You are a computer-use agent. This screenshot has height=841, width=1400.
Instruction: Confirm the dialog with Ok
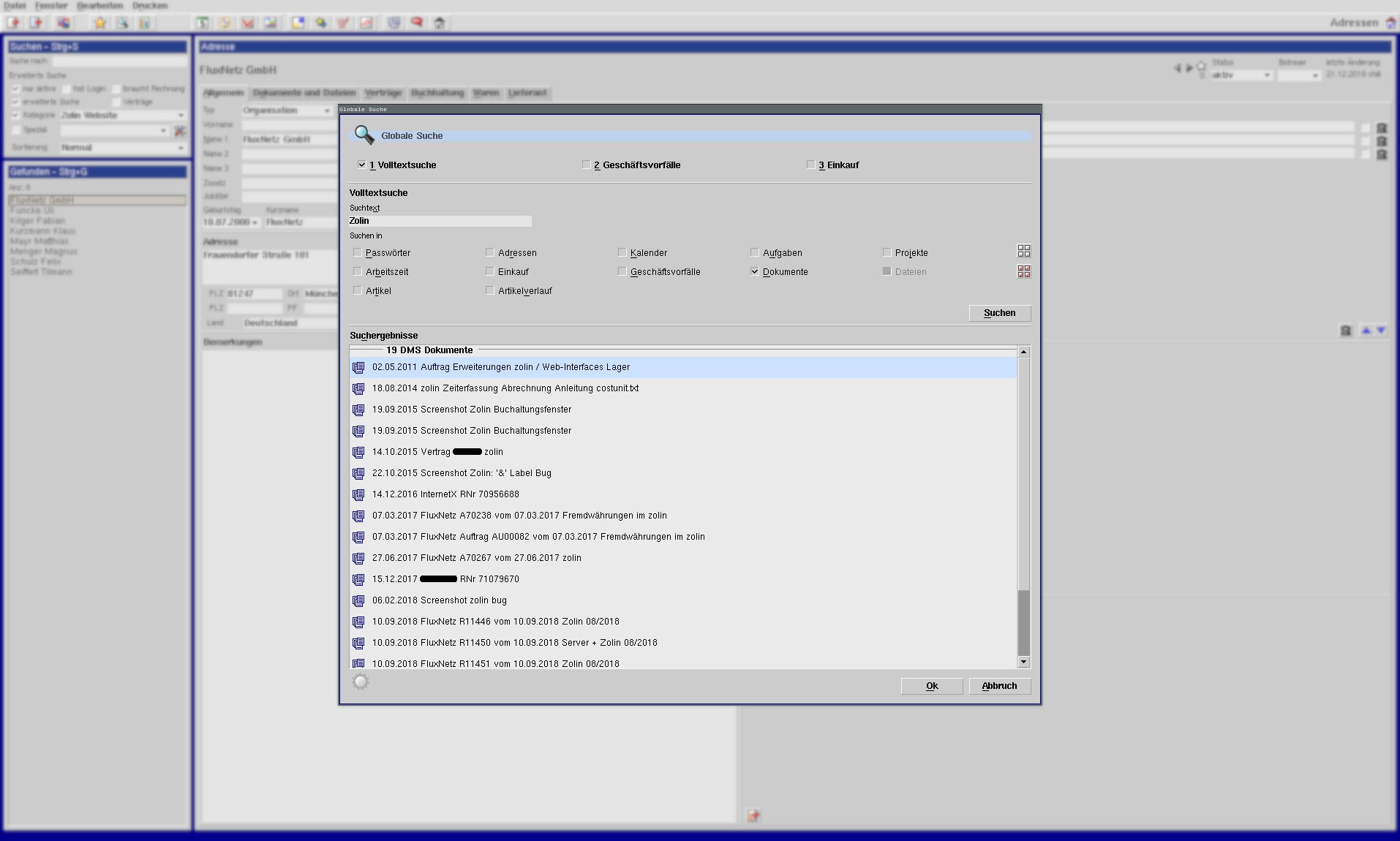pos(931,686)
